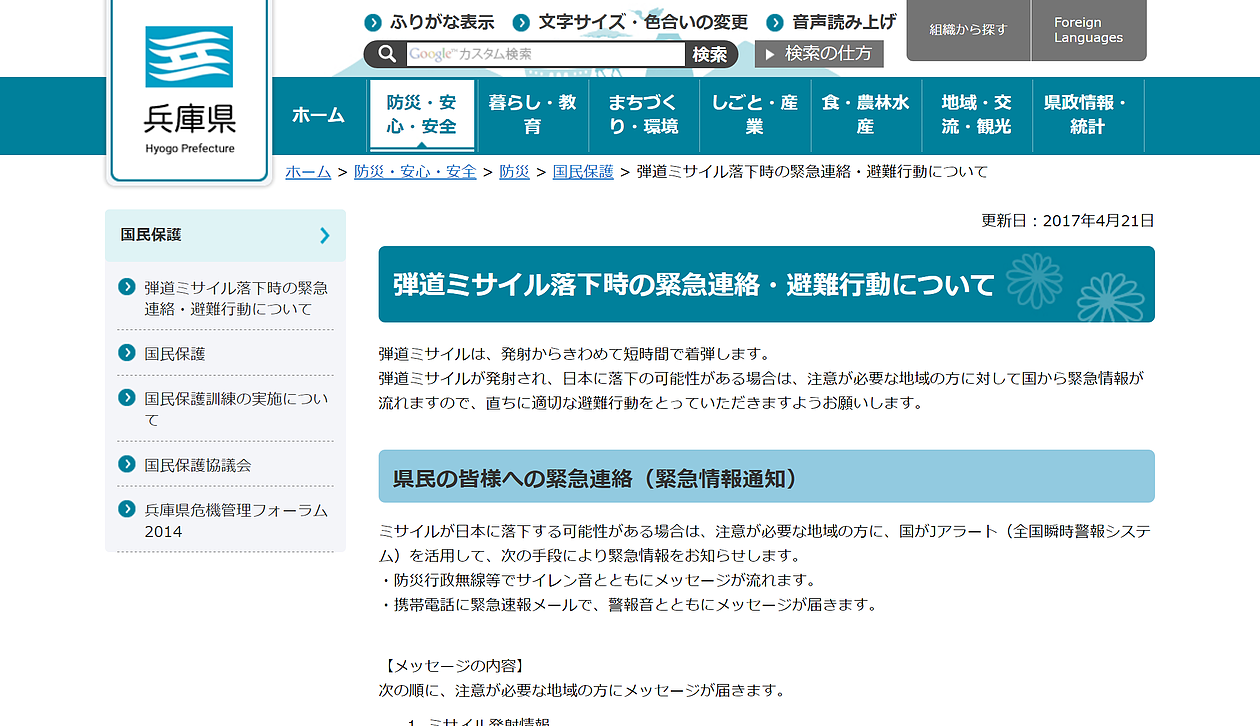Follow the 国民保護 breadcrumb link

point(583,172)
